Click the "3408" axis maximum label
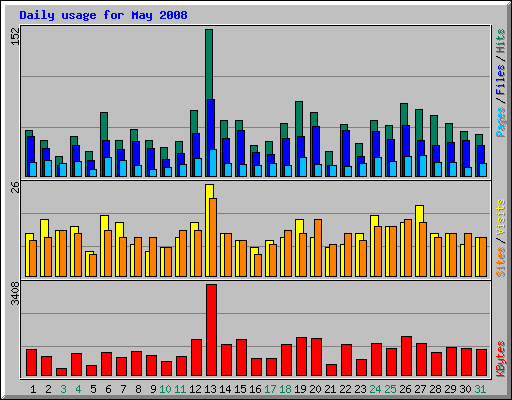 pos(15,294)
